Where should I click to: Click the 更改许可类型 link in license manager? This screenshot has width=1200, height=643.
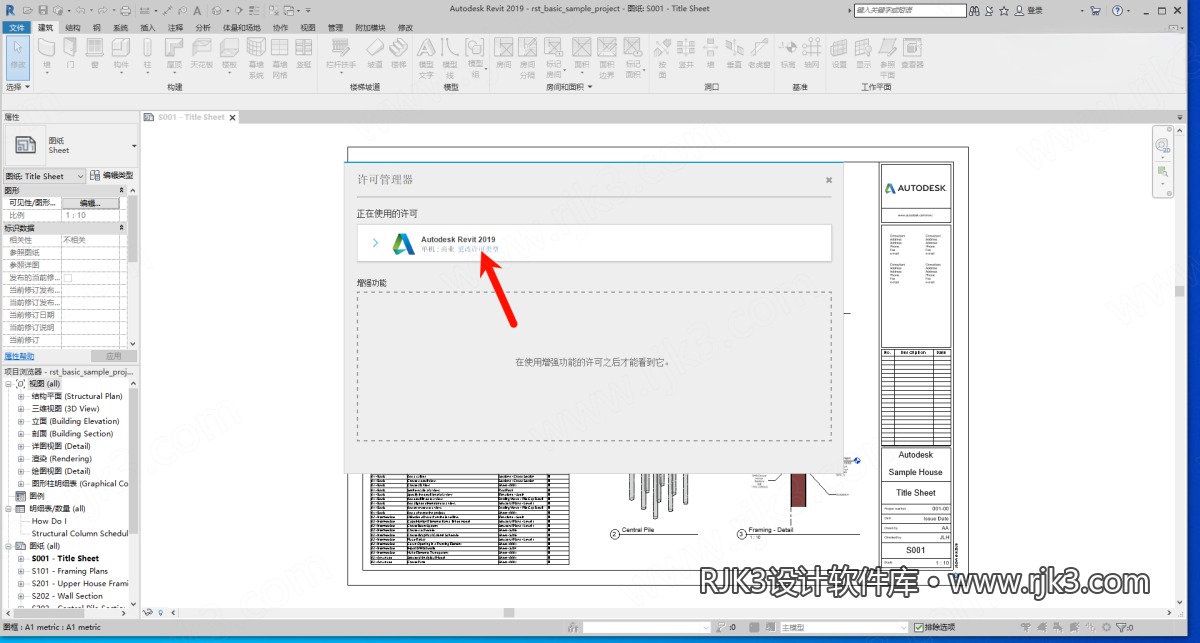[x=477, y=249]
